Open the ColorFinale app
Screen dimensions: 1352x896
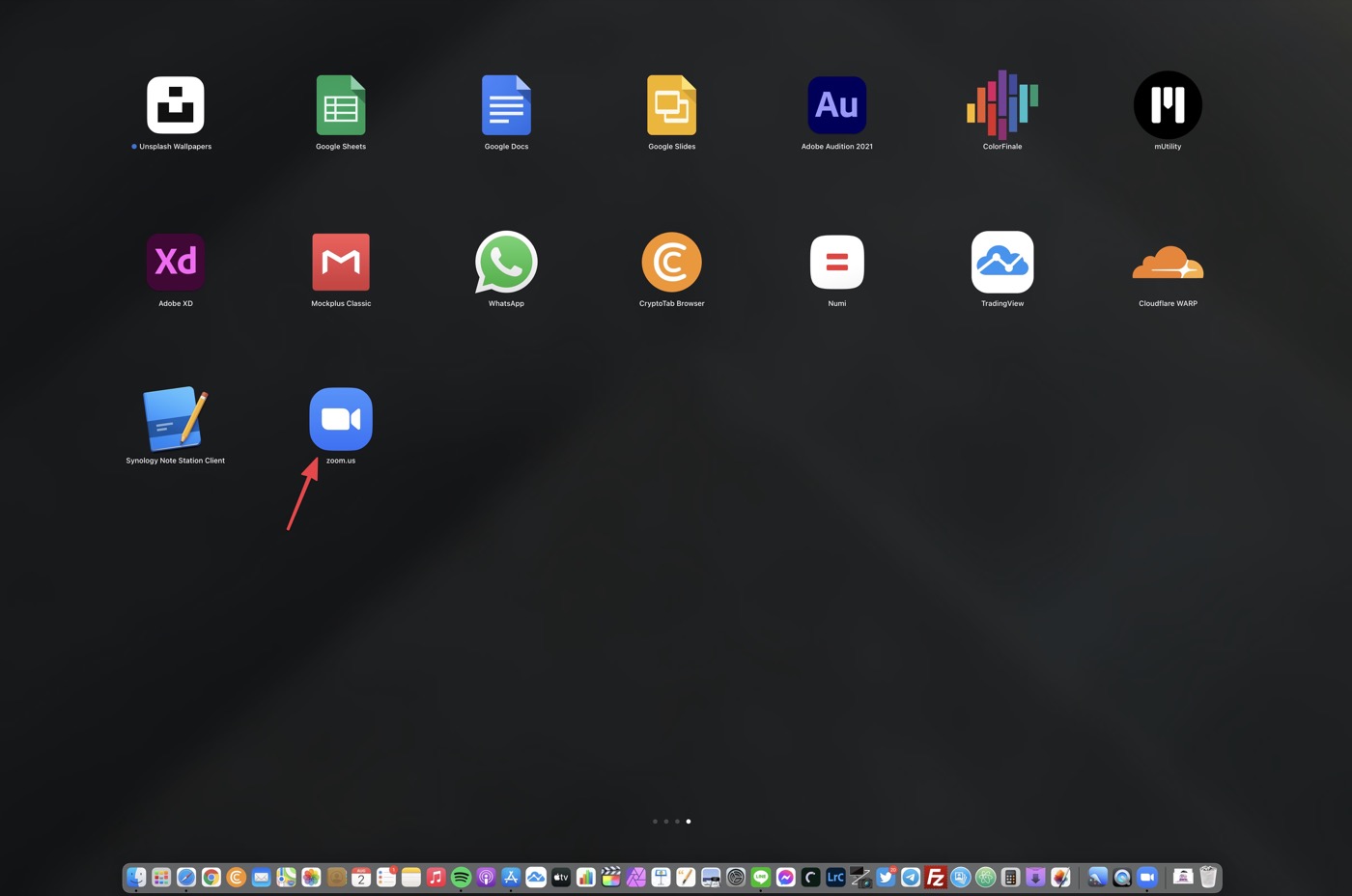click(x=1002, y=105)
